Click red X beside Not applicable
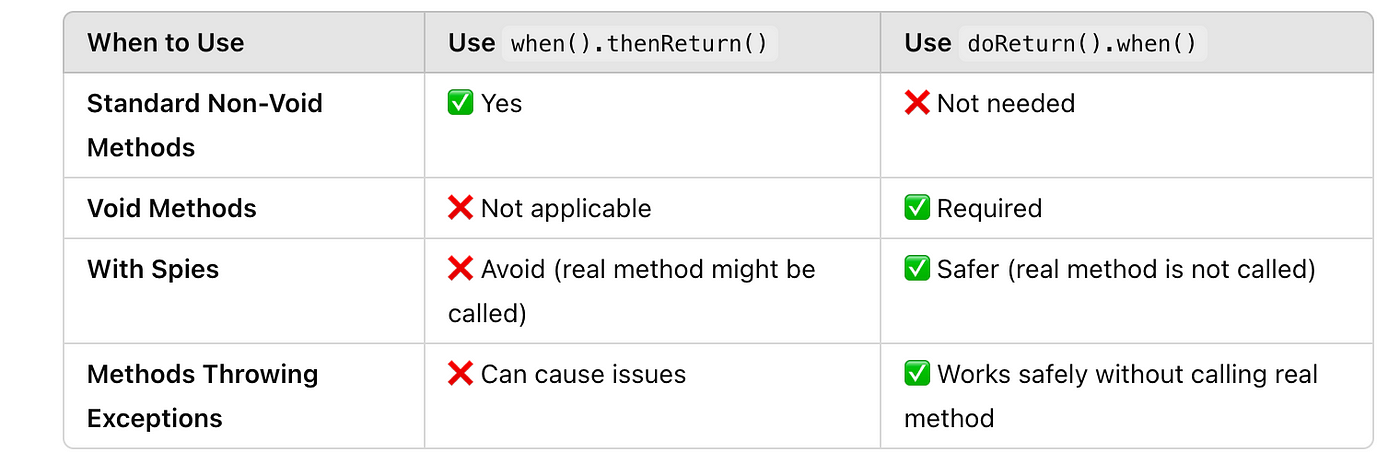This screenshot has height=462, width=1400. [x=461, y=208]
